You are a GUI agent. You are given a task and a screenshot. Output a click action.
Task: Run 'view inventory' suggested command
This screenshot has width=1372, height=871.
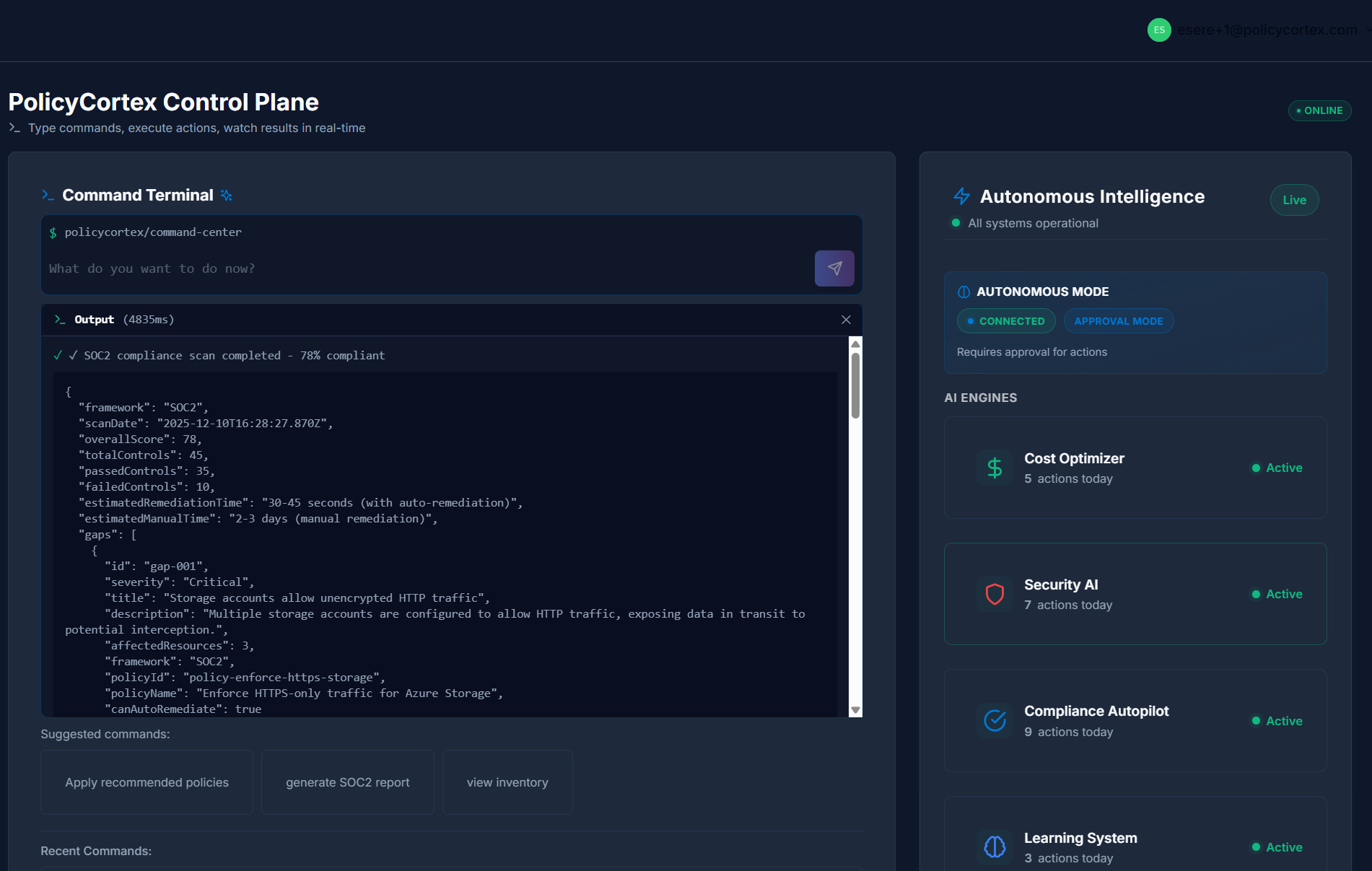click(507, 782)
